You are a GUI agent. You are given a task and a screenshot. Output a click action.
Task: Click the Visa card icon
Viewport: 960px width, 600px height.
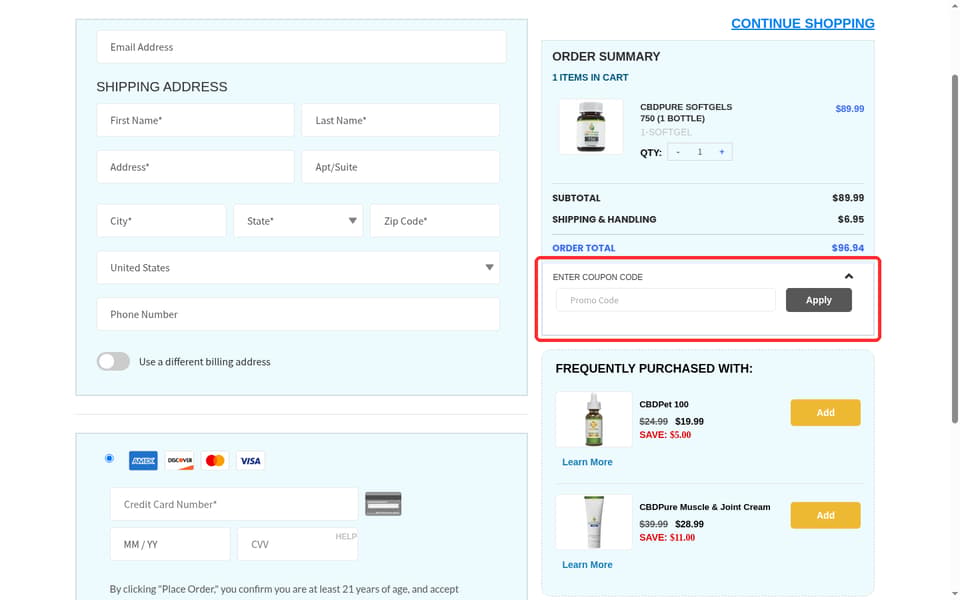[250, 460]
